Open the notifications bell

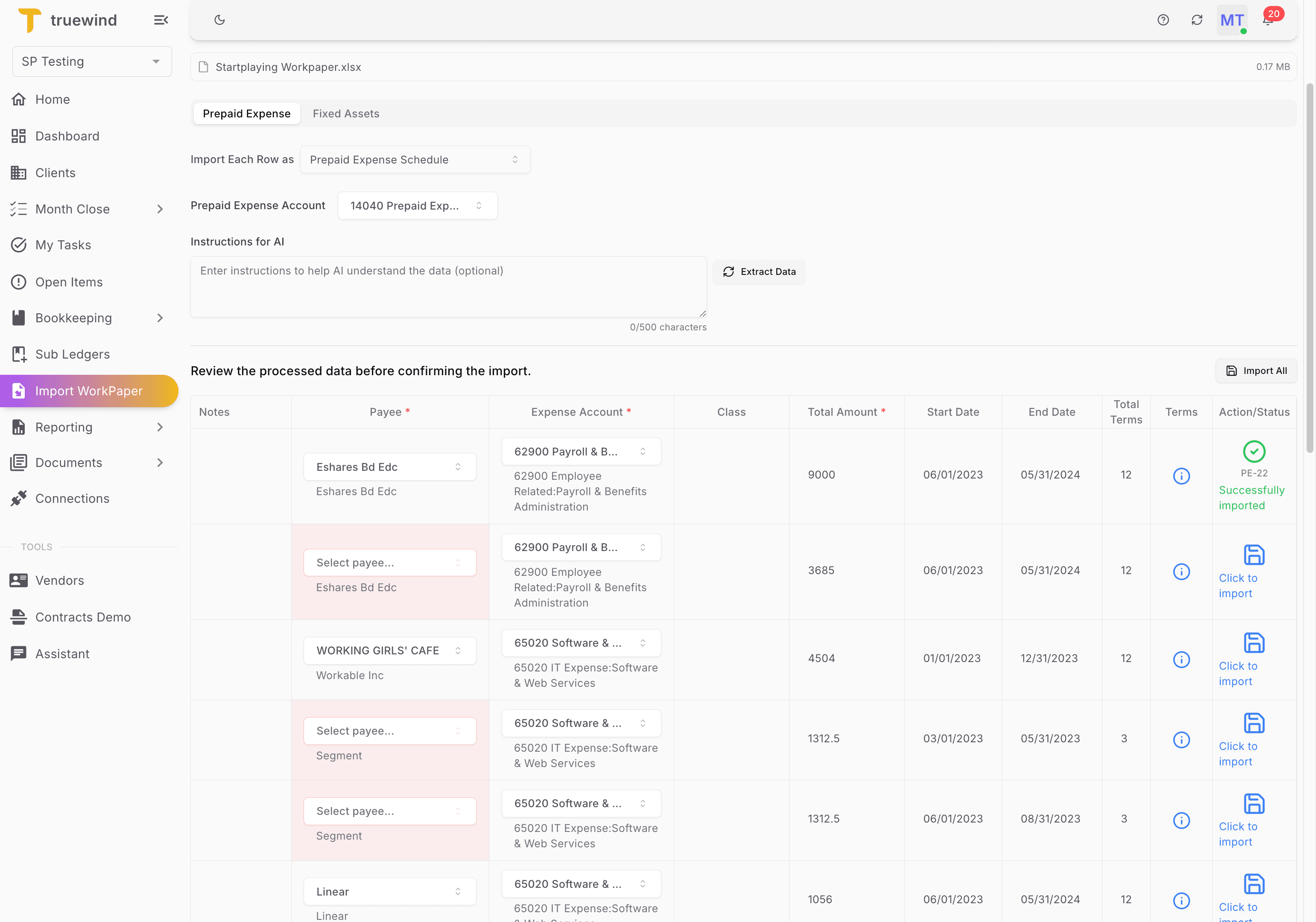click(1267, 20)
